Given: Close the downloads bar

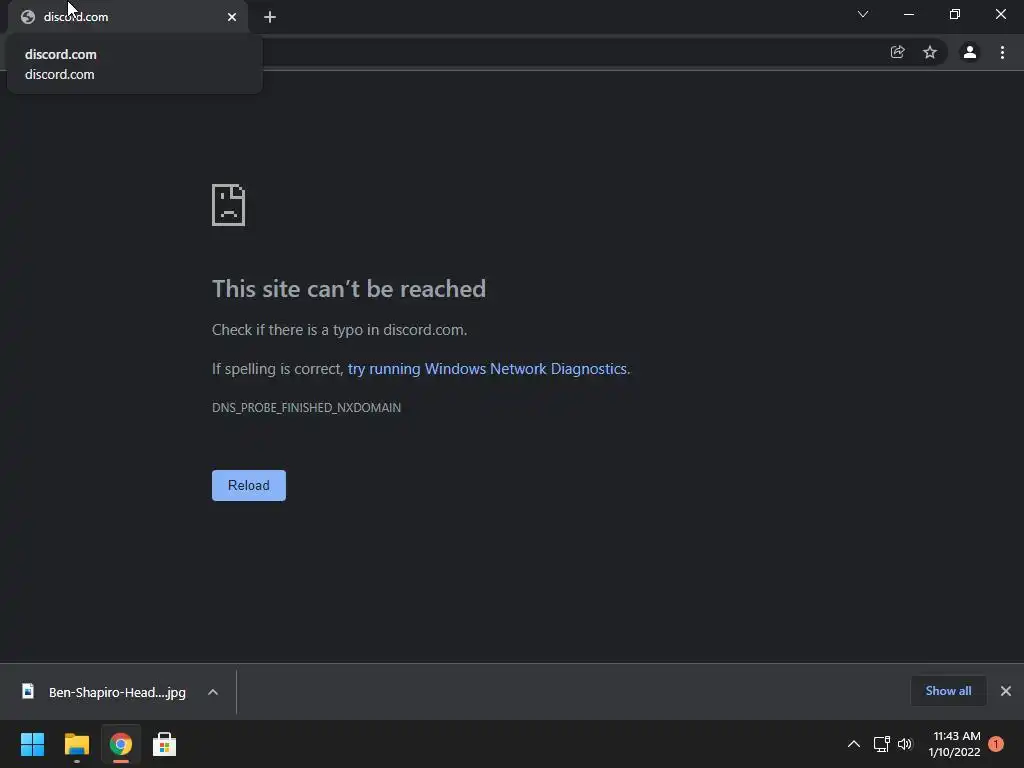Looking at the screenshot, I should pos(1006,691).
